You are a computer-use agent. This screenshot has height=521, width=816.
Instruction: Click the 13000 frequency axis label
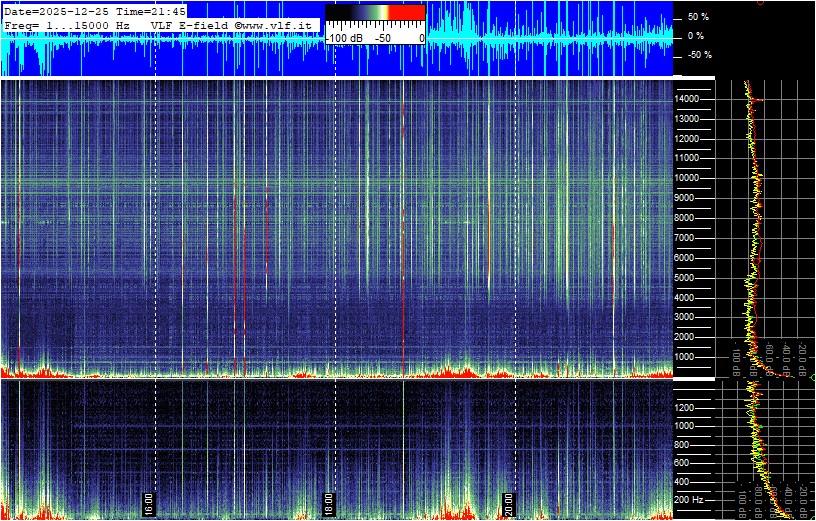tap(687, 119)
